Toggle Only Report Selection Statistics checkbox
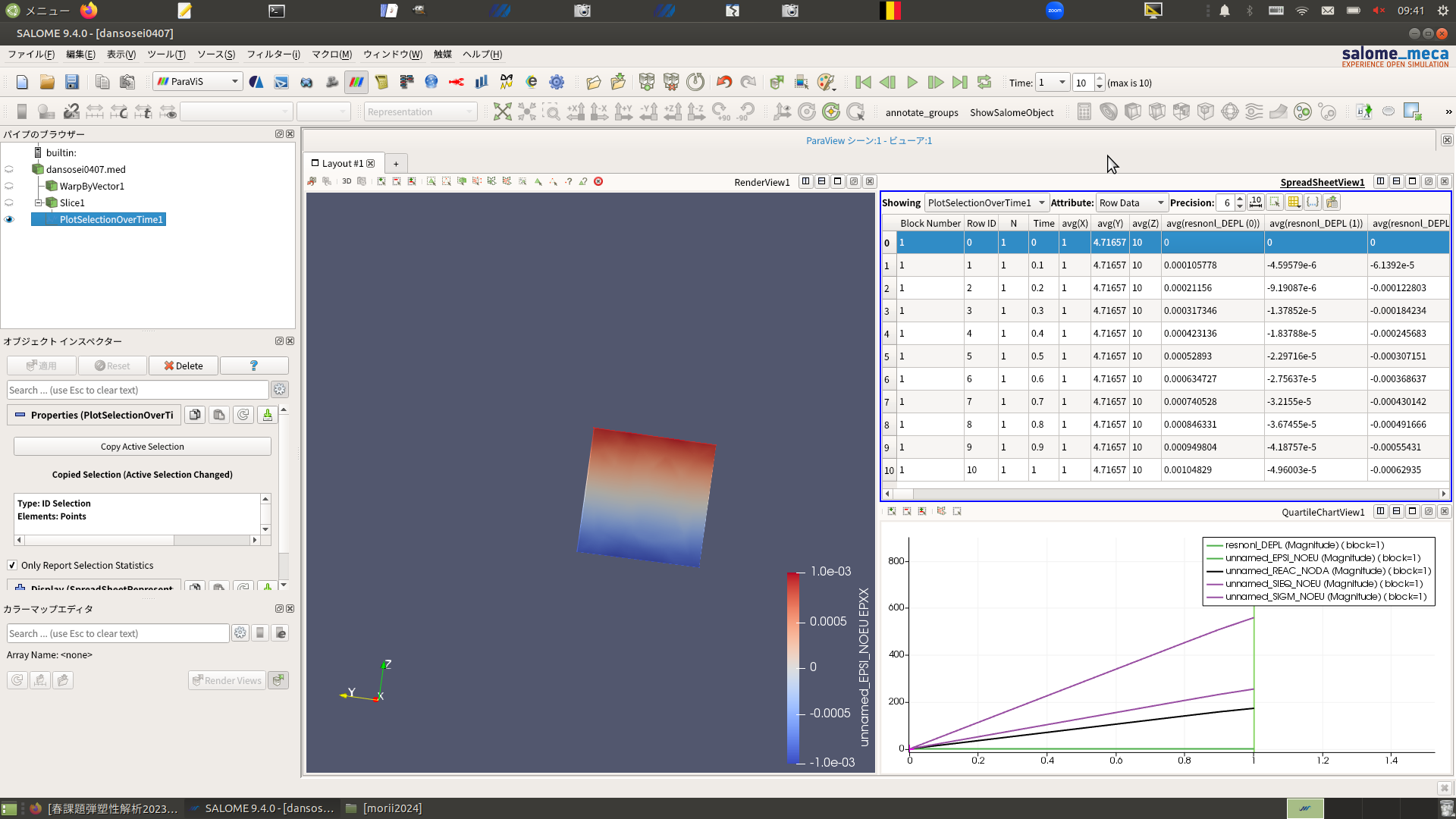The height and width of the screenshot is (819, 1456). tap(12, 566)
